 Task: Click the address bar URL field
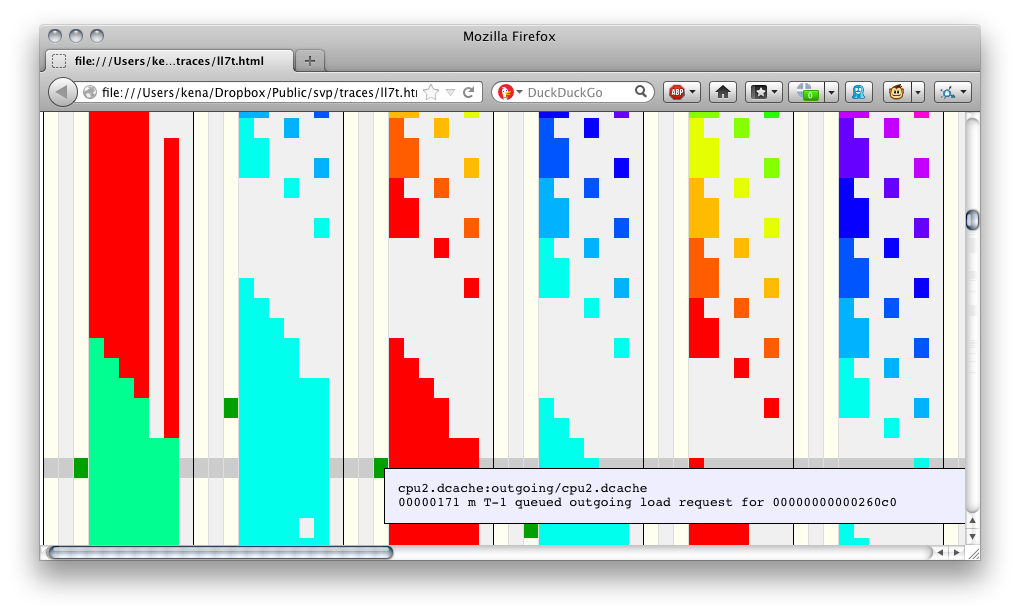click(x=259, y=92)
